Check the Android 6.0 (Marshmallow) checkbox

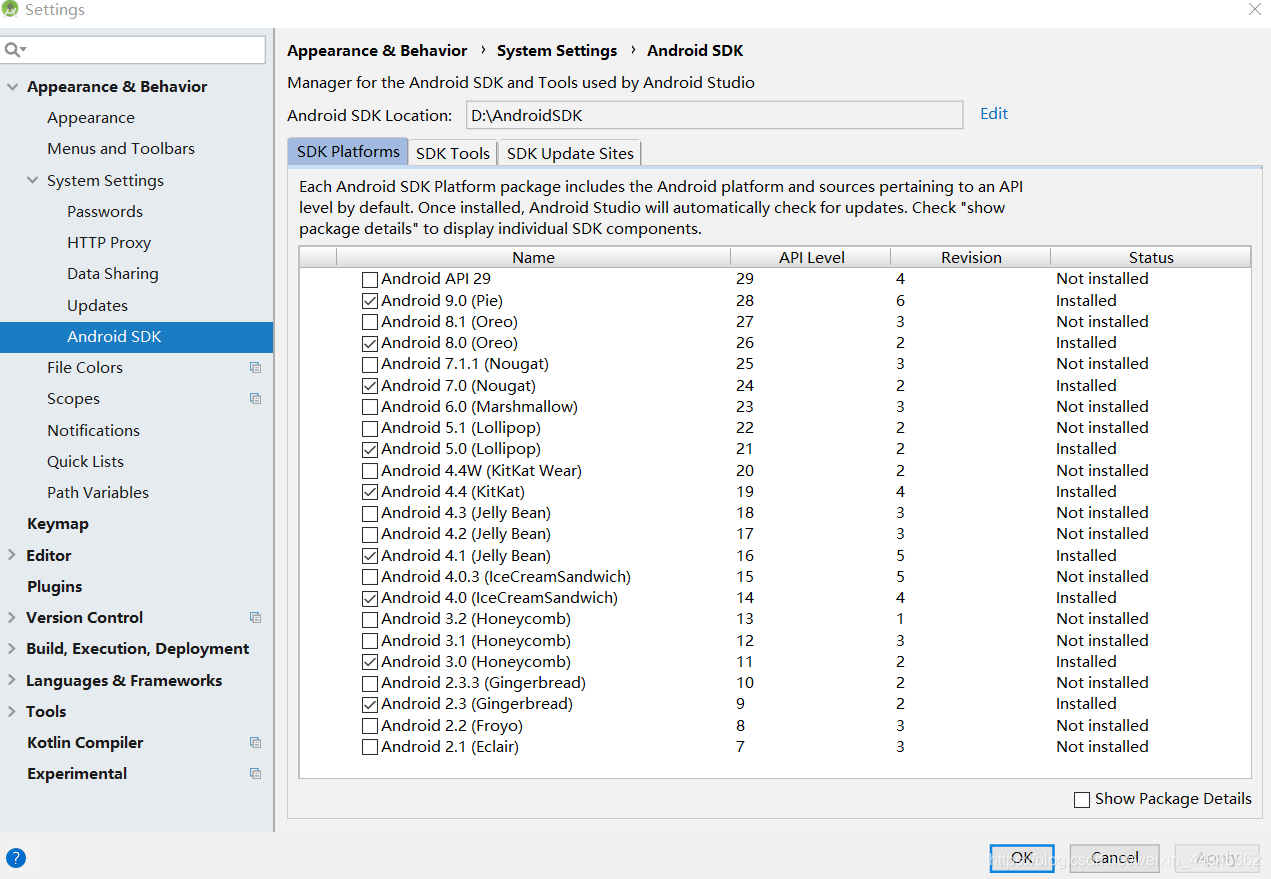click(x=370, y=407)
